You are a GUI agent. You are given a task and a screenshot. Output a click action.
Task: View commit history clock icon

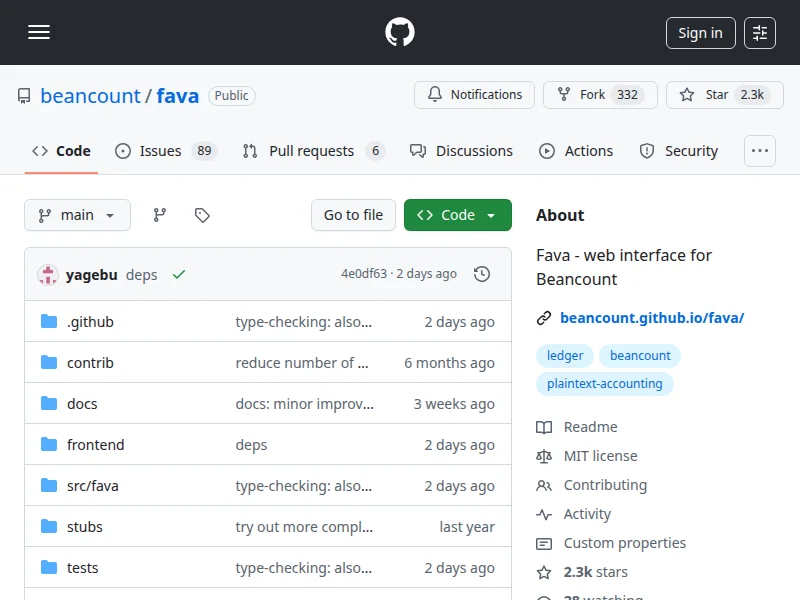pos(482,274)
